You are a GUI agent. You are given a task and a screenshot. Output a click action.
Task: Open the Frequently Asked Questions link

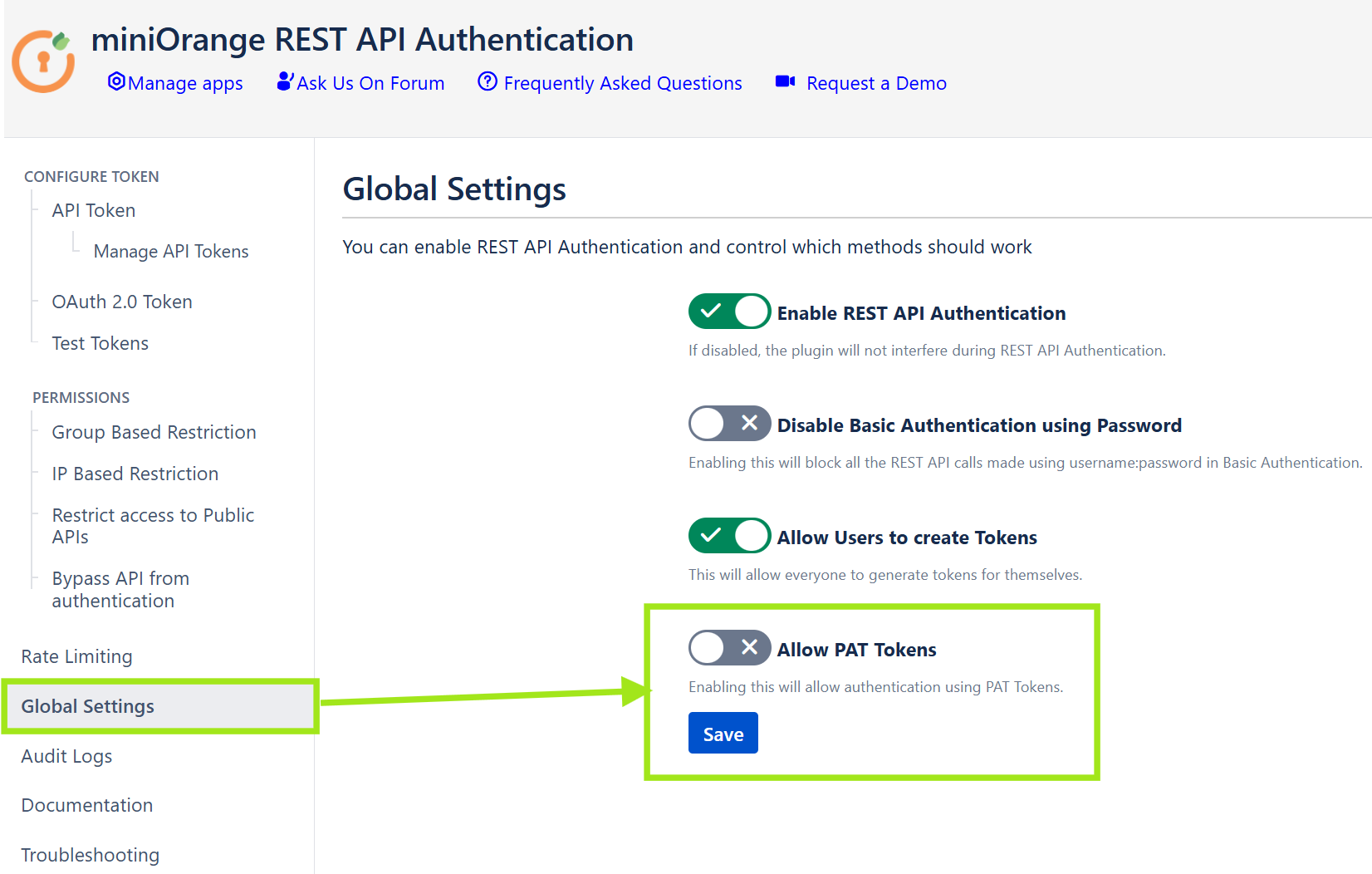(x=623, y=82)
